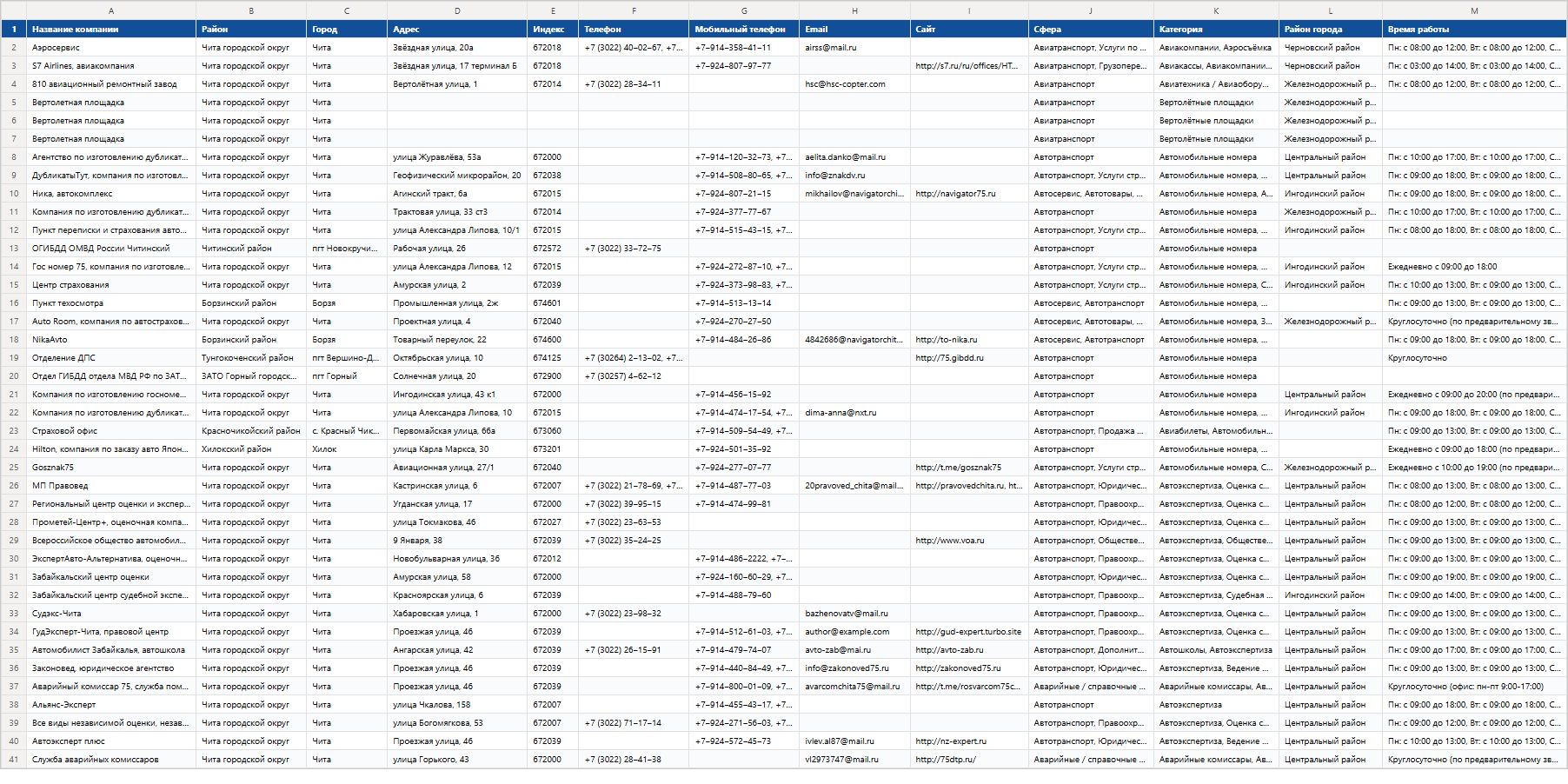Click the 'Читинский район' district cell
1568x784 pixels.
click(x=251, y=248)
